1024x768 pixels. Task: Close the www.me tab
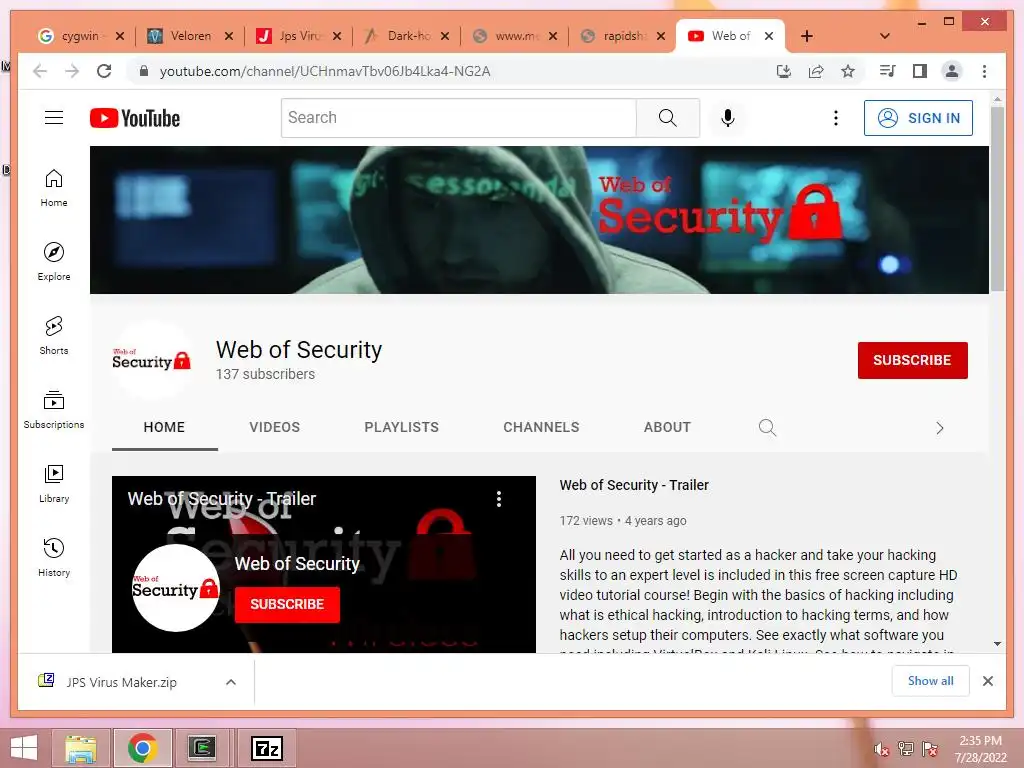coord(552,36)
